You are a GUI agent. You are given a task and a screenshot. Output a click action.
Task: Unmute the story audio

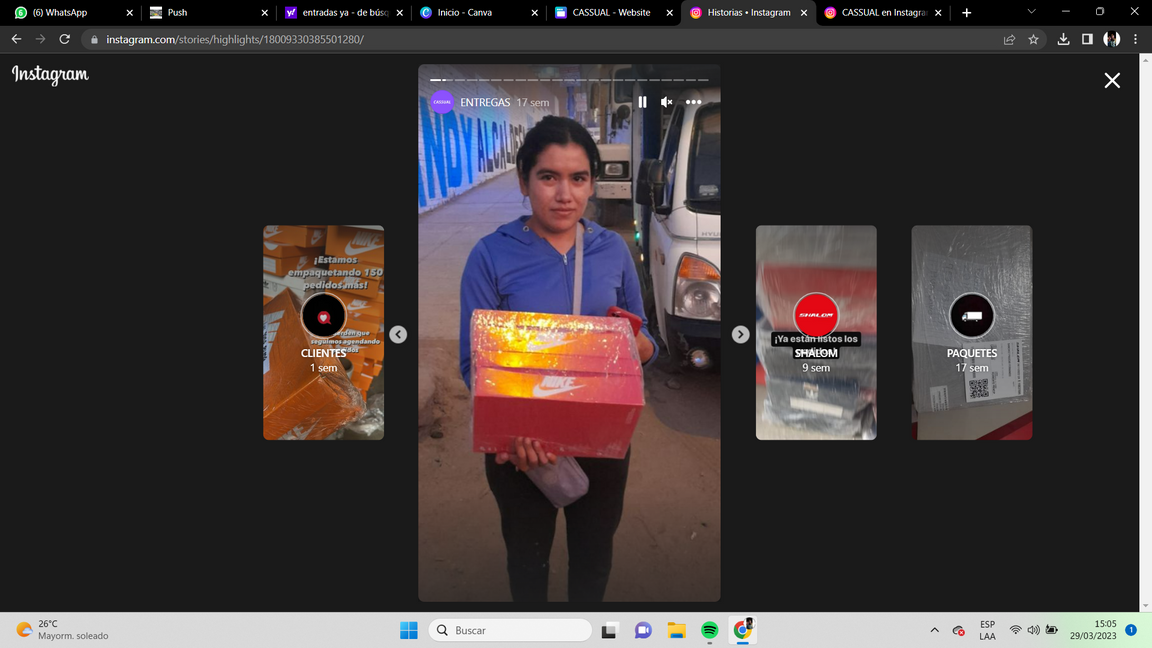point(667,102)
